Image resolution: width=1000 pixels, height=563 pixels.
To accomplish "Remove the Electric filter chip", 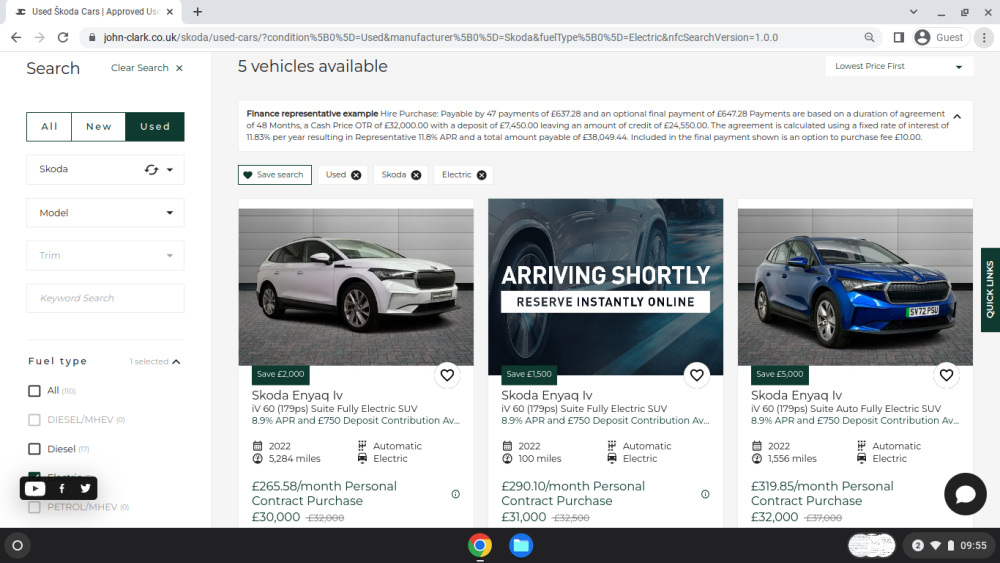I will tap(482, 175).
